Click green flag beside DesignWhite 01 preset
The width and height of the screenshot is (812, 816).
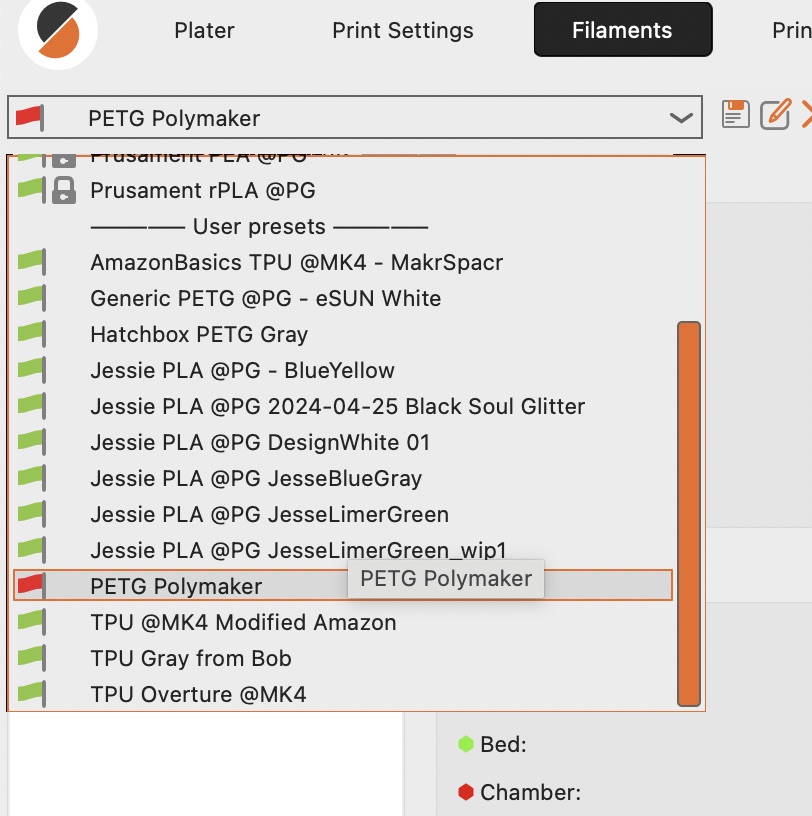(x=31, y=441)
